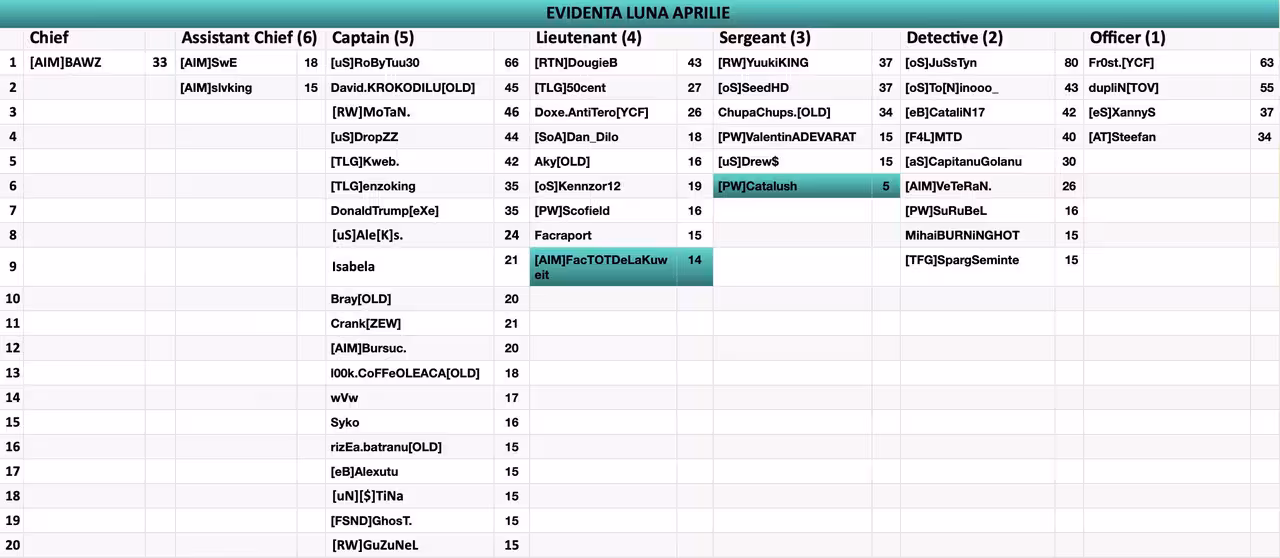1280x558 pixels.
Task: Select the [uS]RoByTuu30 cell
Action: coord(410,62)
